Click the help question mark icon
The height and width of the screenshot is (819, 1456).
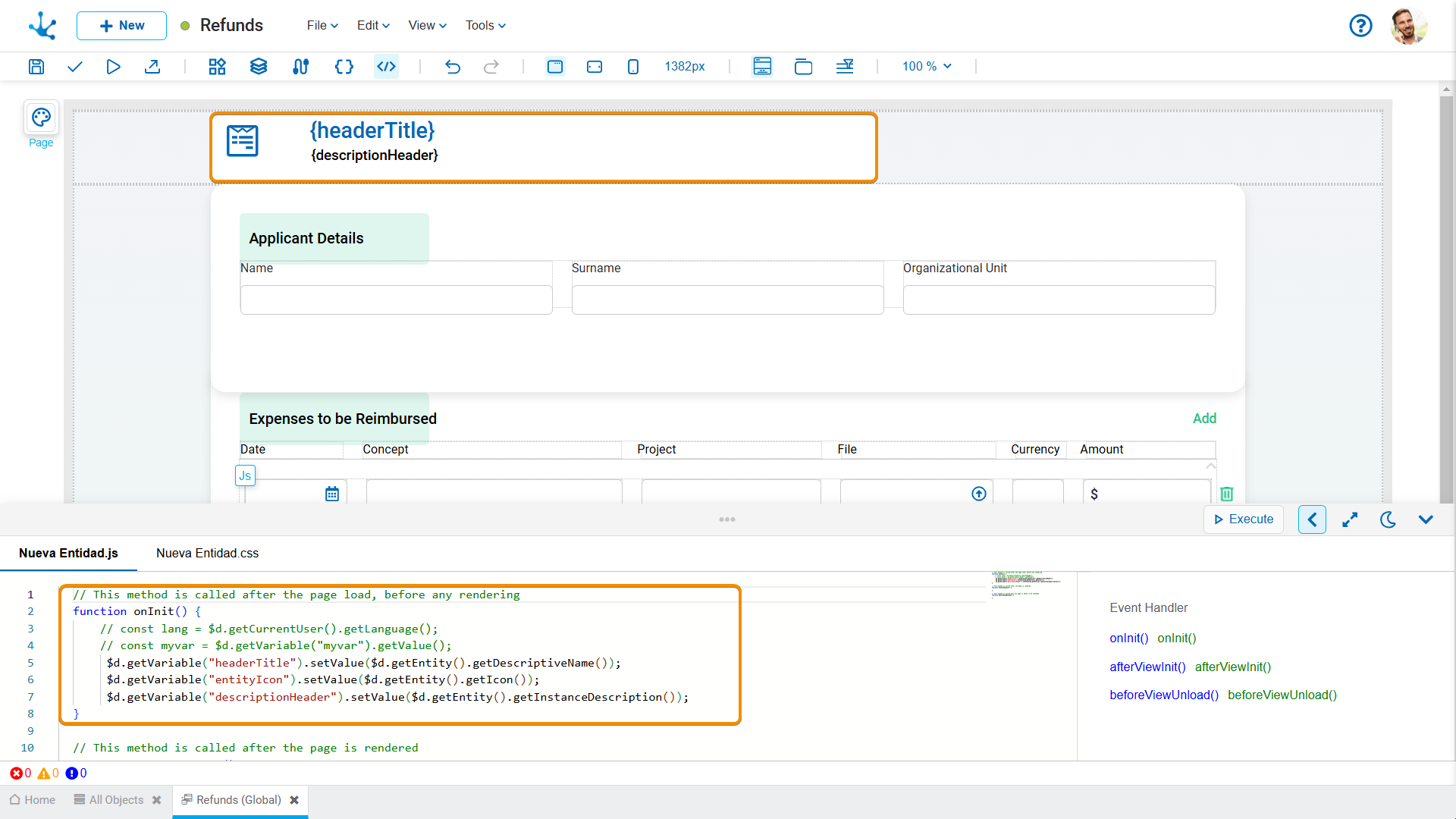point(1360,26)
